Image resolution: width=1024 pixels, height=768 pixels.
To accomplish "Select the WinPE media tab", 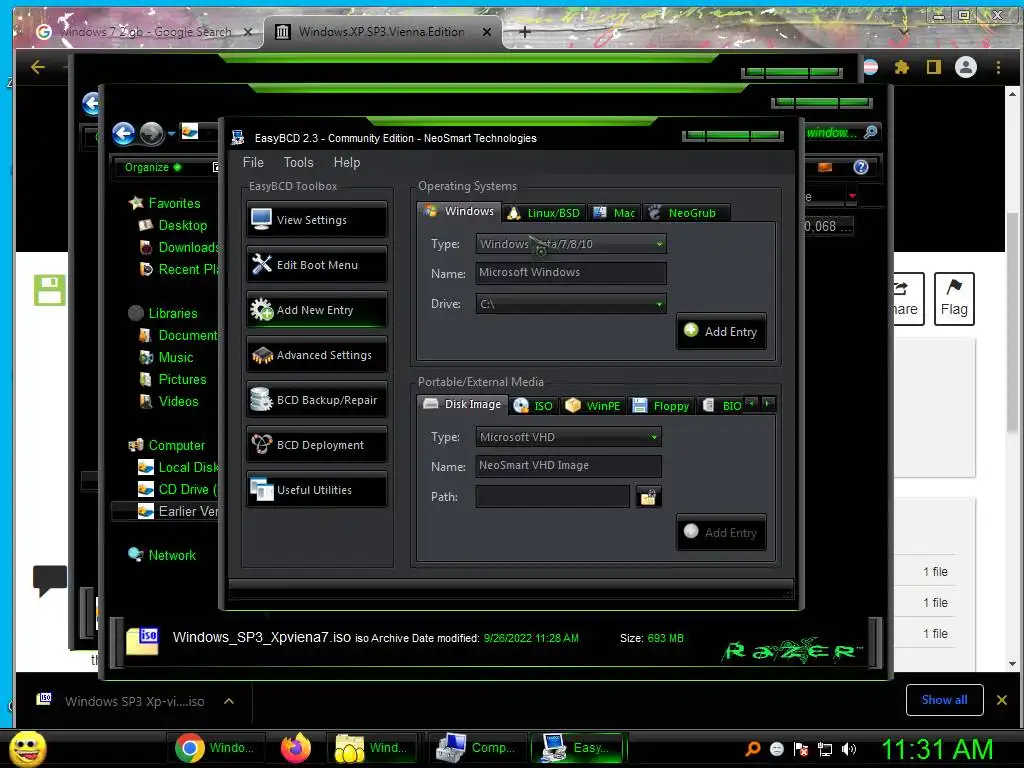I will 592,406.
